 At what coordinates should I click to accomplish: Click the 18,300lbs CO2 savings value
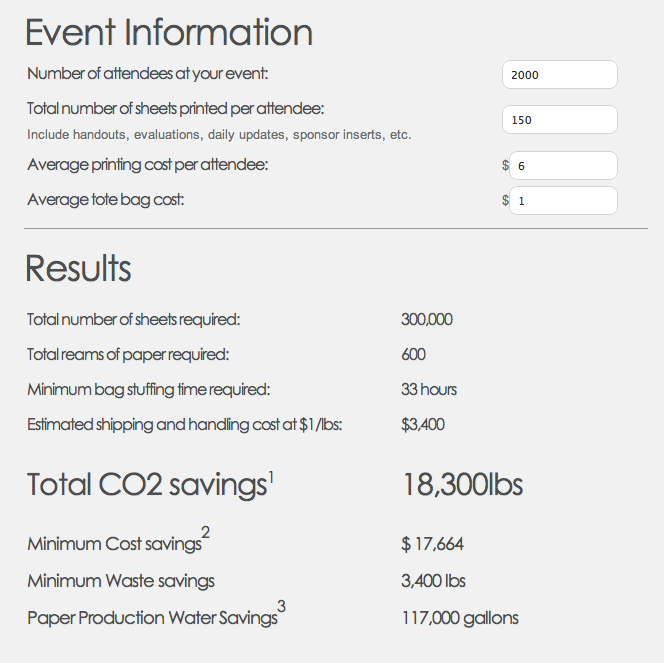point(462,485)
